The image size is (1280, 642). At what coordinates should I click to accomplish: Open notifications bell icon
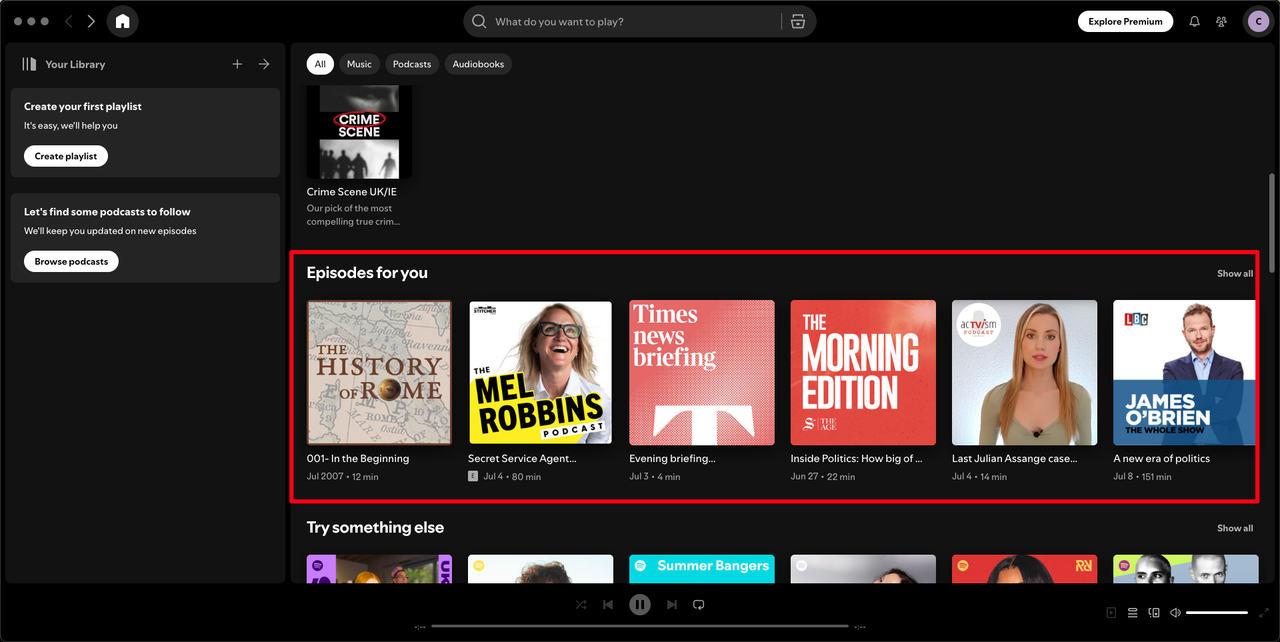click(1194, 21)
